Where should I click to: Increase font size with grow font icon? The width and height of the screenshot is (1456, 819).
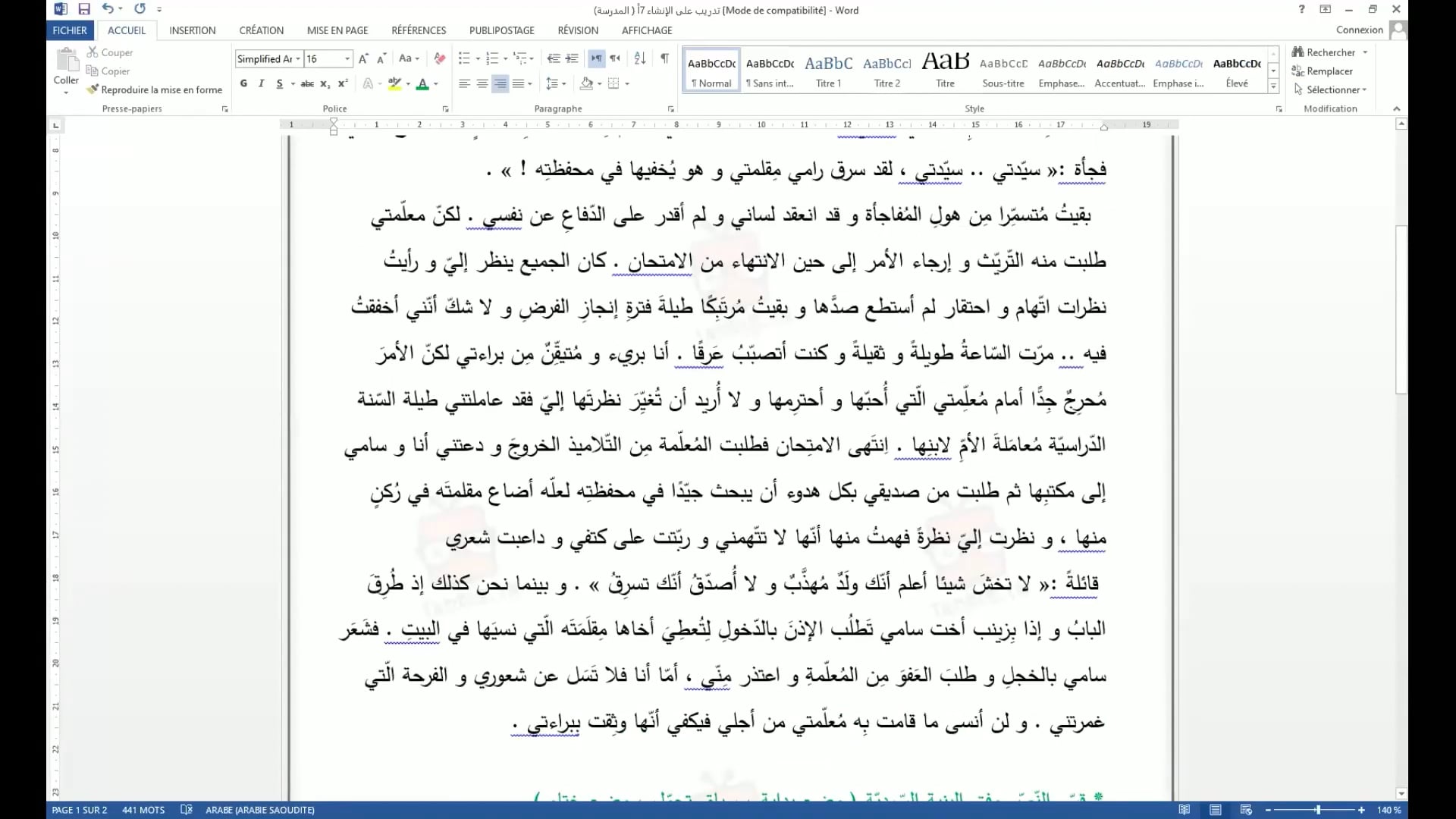[x=363, y=58]
